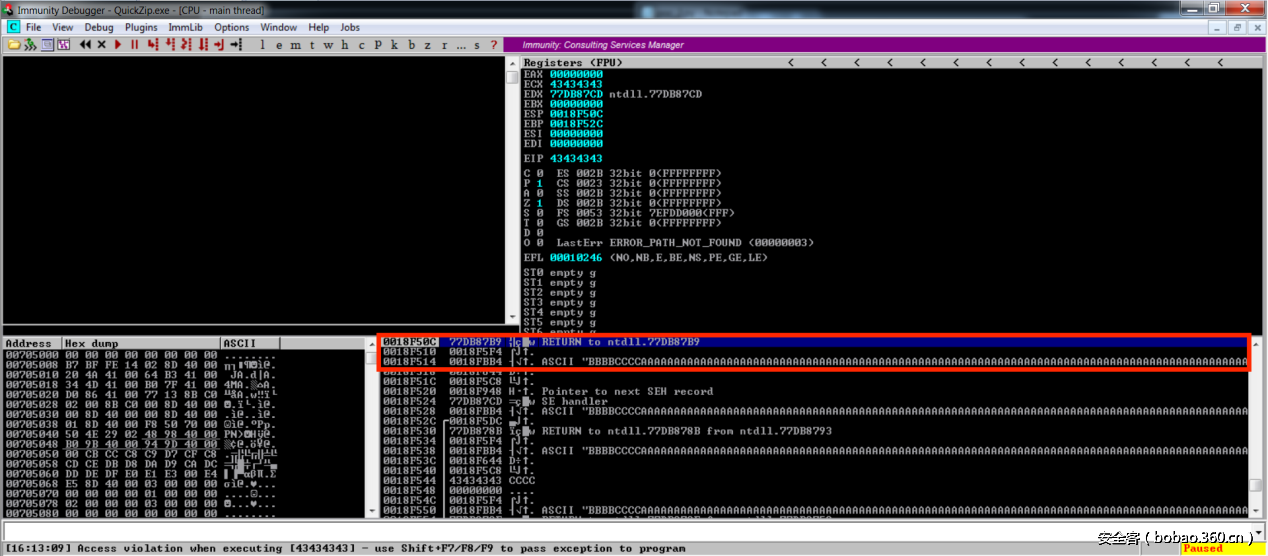
Task: Pause execution with red pause icon
Action: point(134,45)
